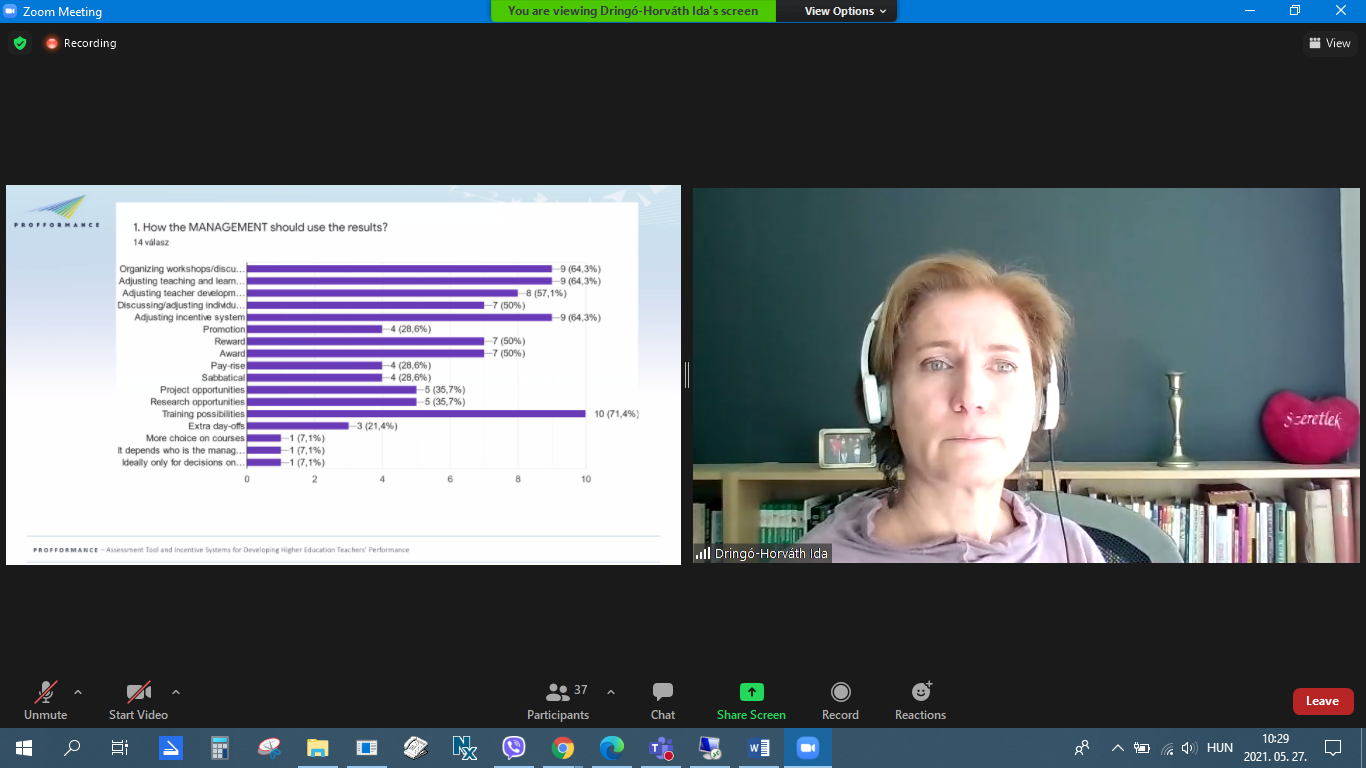
Task: Click the View layout button
Action: [1329, 43]
